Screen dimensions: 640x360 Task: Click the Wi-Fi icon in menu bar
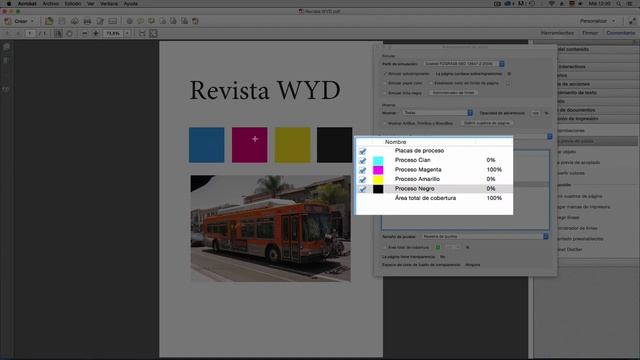[551, 4]
